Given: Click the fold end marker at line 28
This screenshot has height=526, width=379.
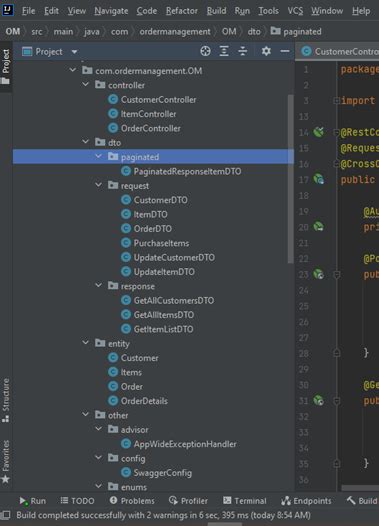Looking at the screenshot, I should 337,352.
